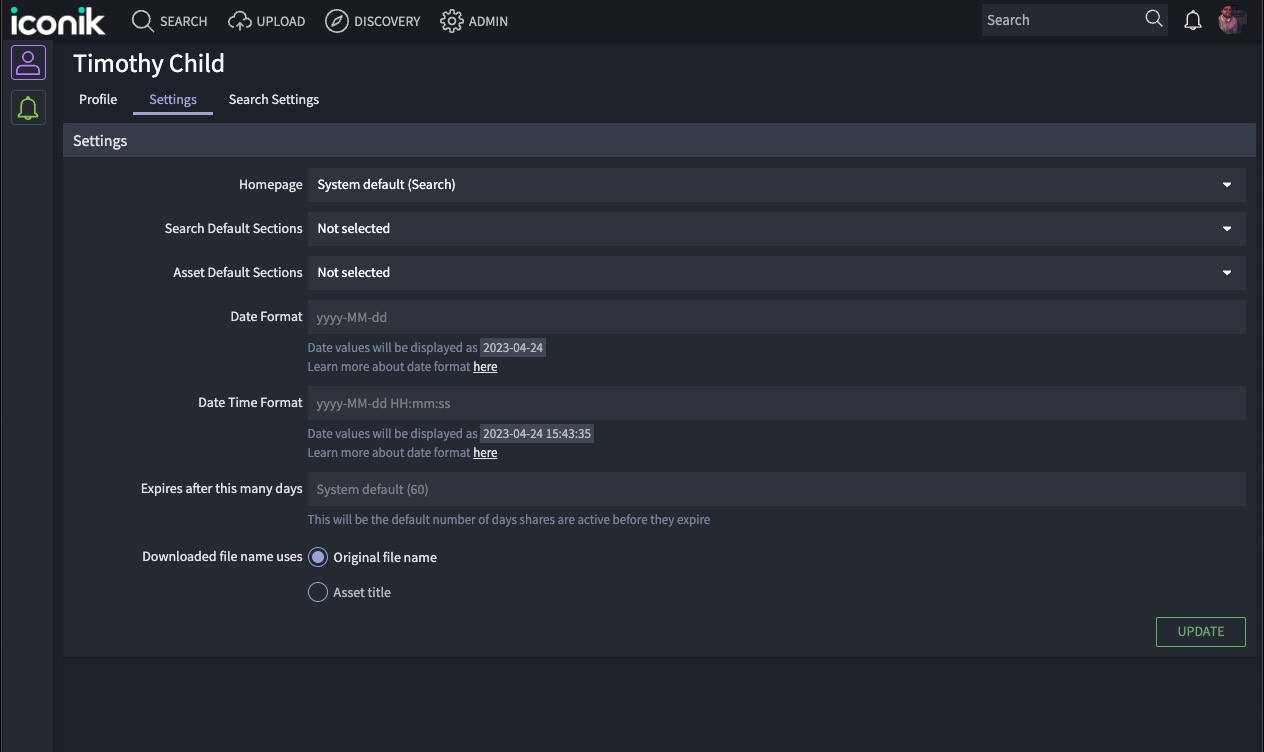Viewport: 1264px width, 752px height.
Task: Open notifications with the top-right bell icon
Action: 1192,19
